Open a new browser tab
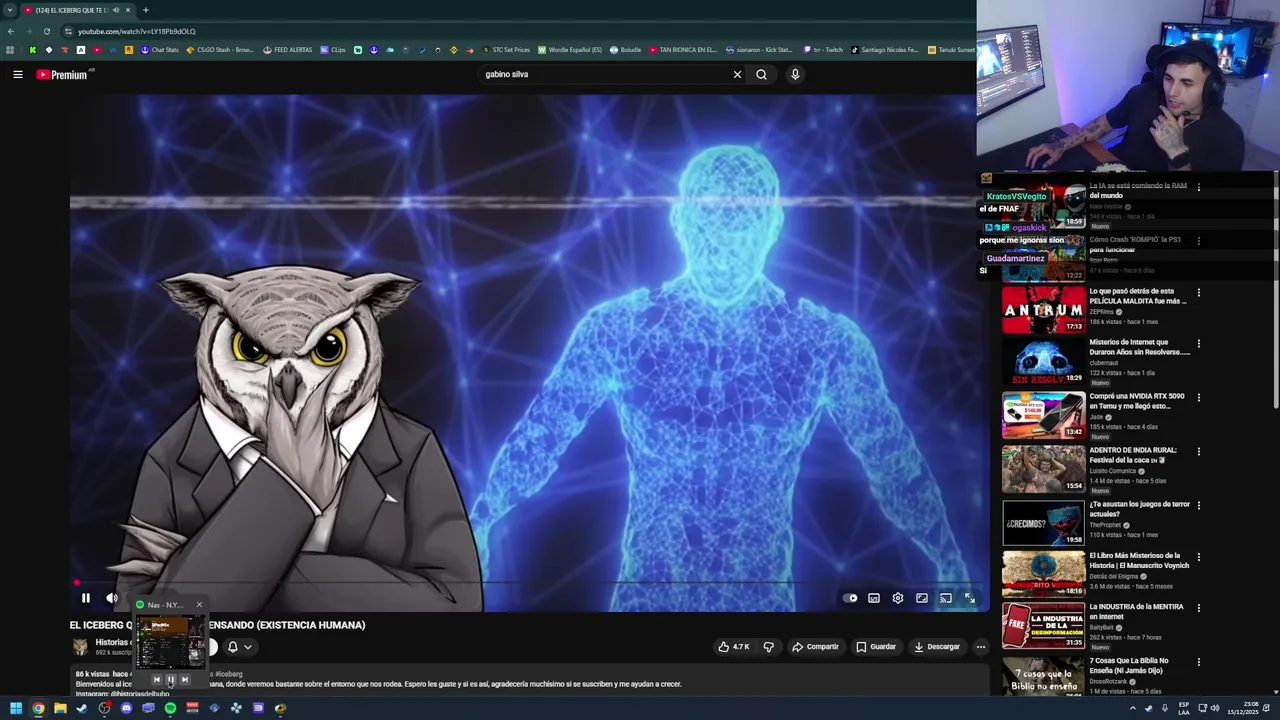 (x=146, y=10)
